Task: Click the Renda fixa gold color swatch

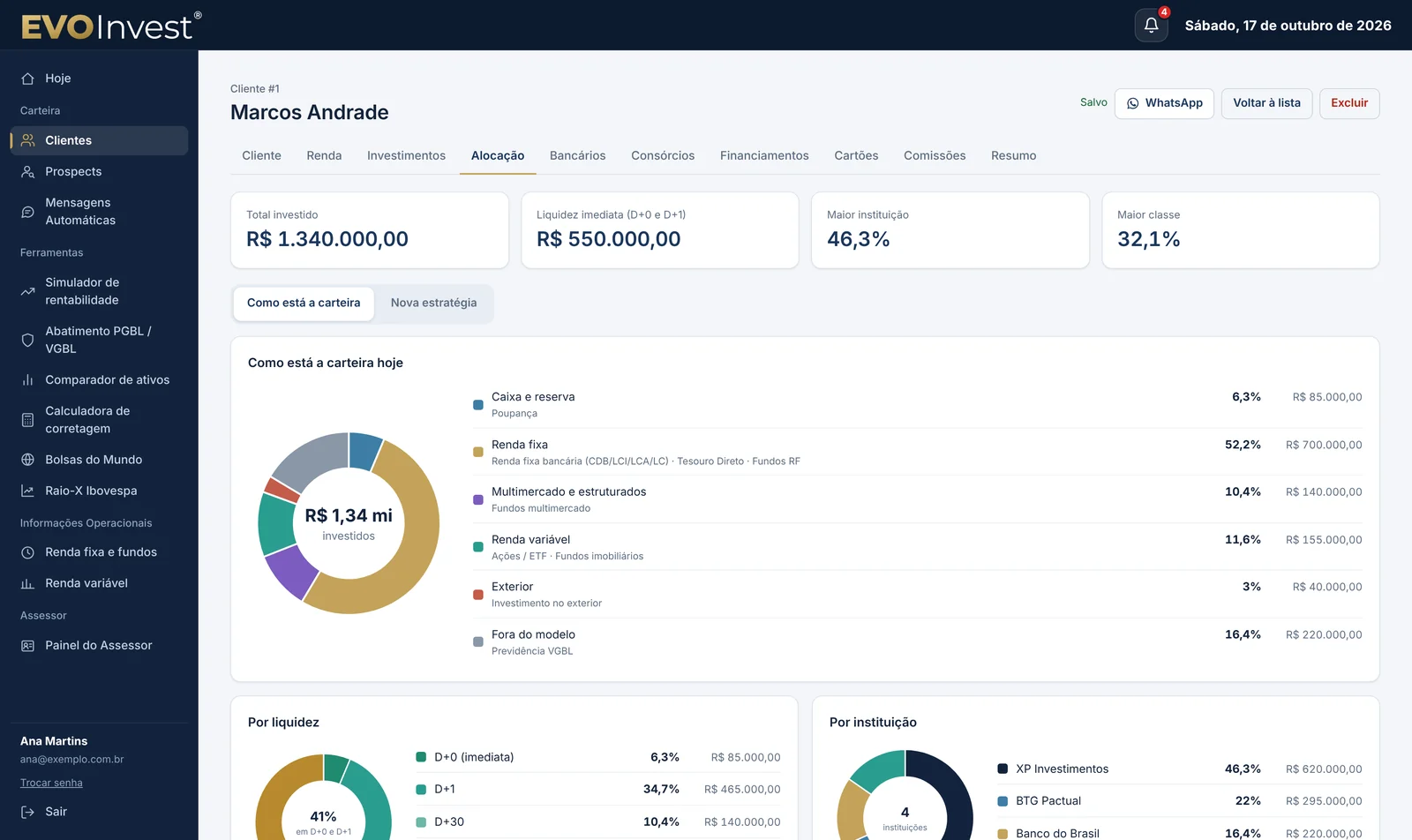Action: click(x=478, y=452)
